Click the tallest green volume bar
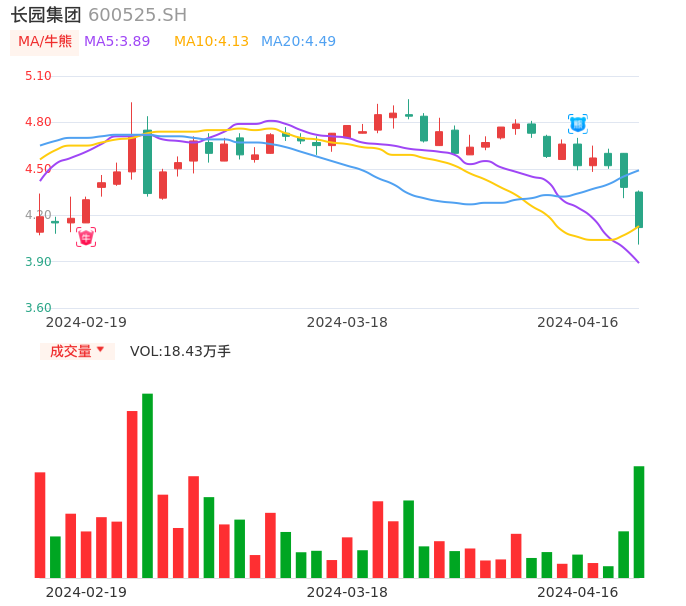The width and height of the screenshot is (686, 606). (x=147, y=485)
